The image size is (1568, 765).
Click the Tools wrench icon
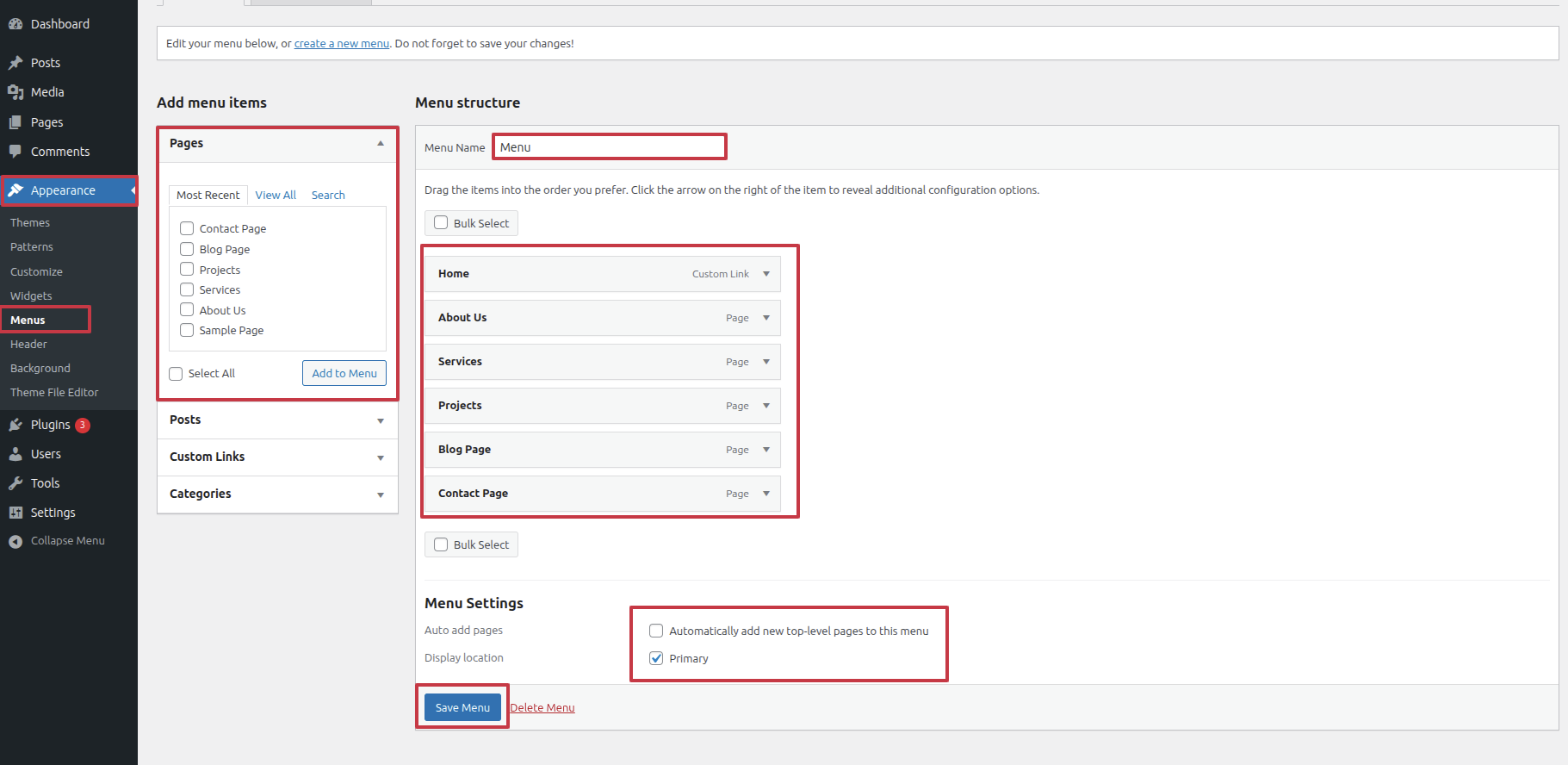(15, 483)
